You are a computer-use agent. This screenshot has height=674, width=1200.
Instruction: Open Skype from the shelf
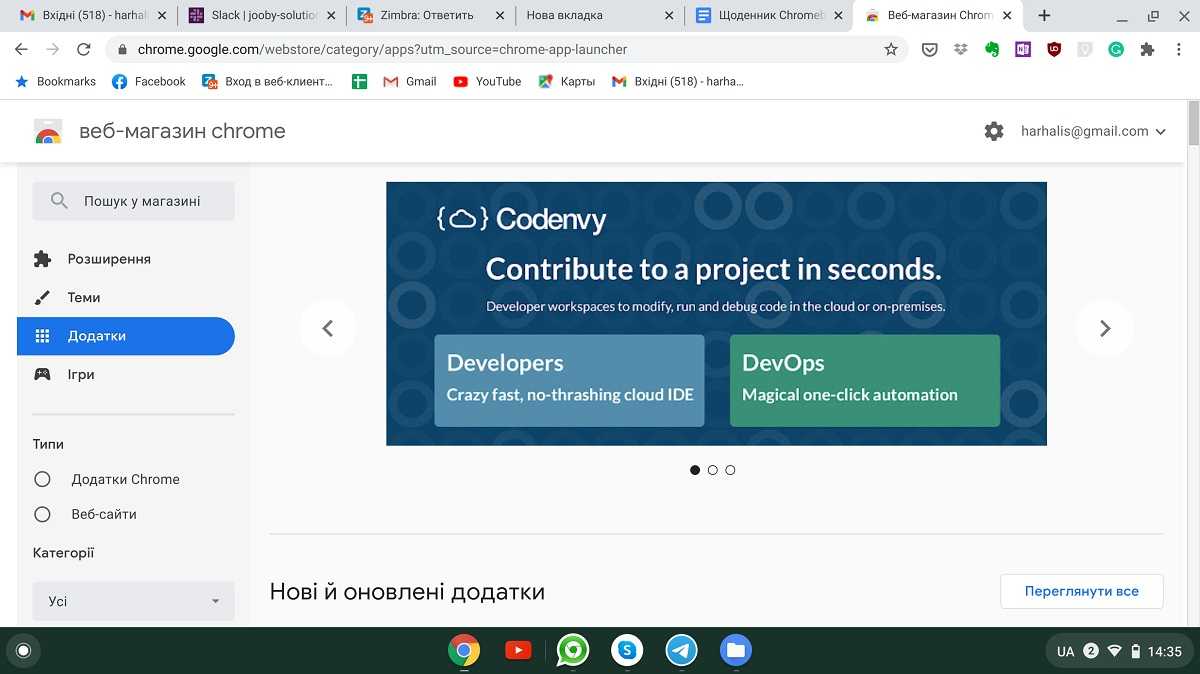pos(627,651)
